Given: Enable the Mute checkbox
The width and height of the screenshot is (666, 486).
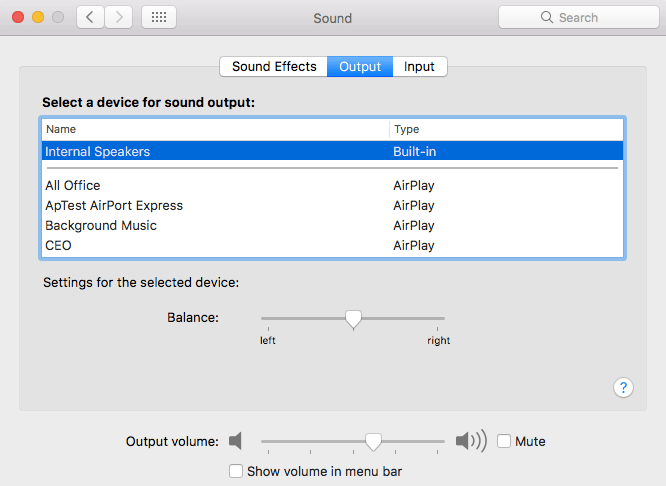Looking at the screenshot, I should (x=505, y=441).
